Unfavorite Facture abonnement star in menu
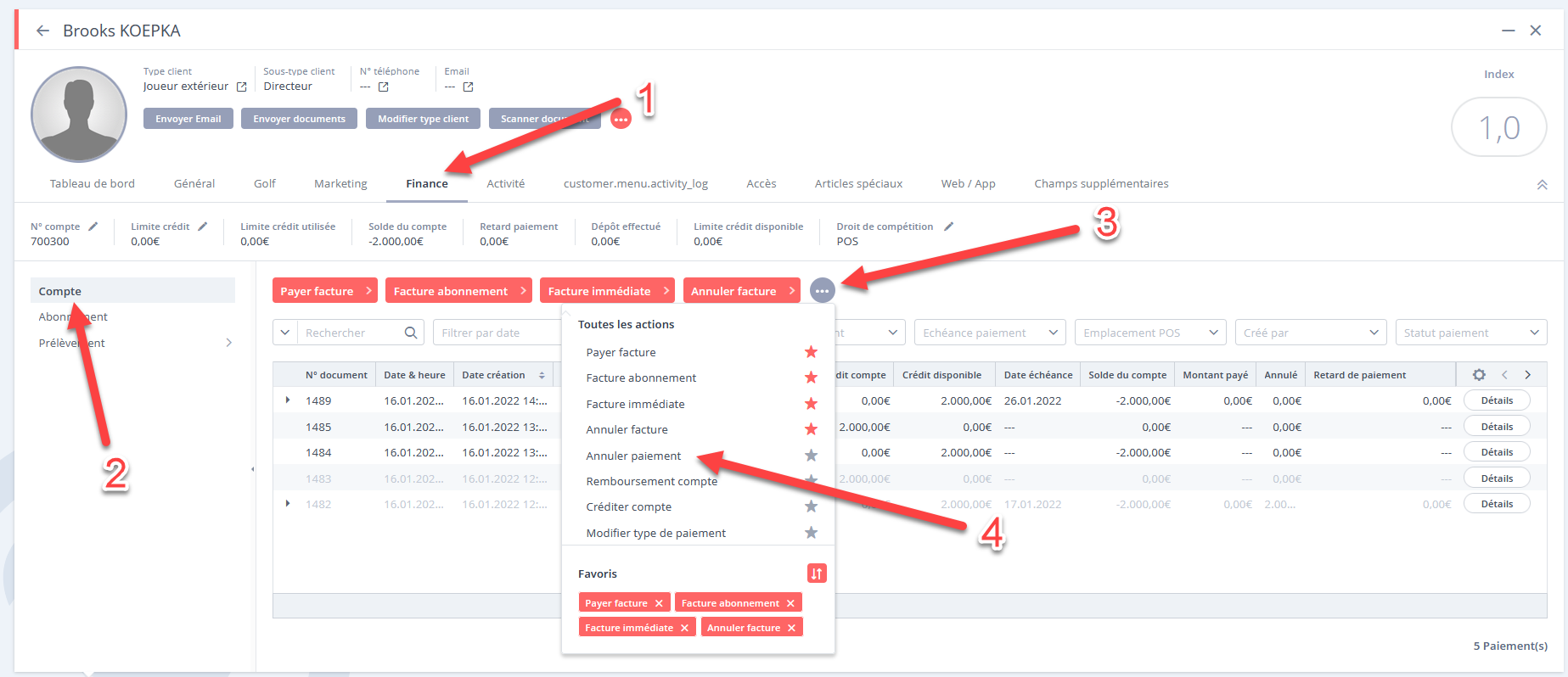Image resolution: width=1568 pixels, height=677 pixels. coord(811,378)
